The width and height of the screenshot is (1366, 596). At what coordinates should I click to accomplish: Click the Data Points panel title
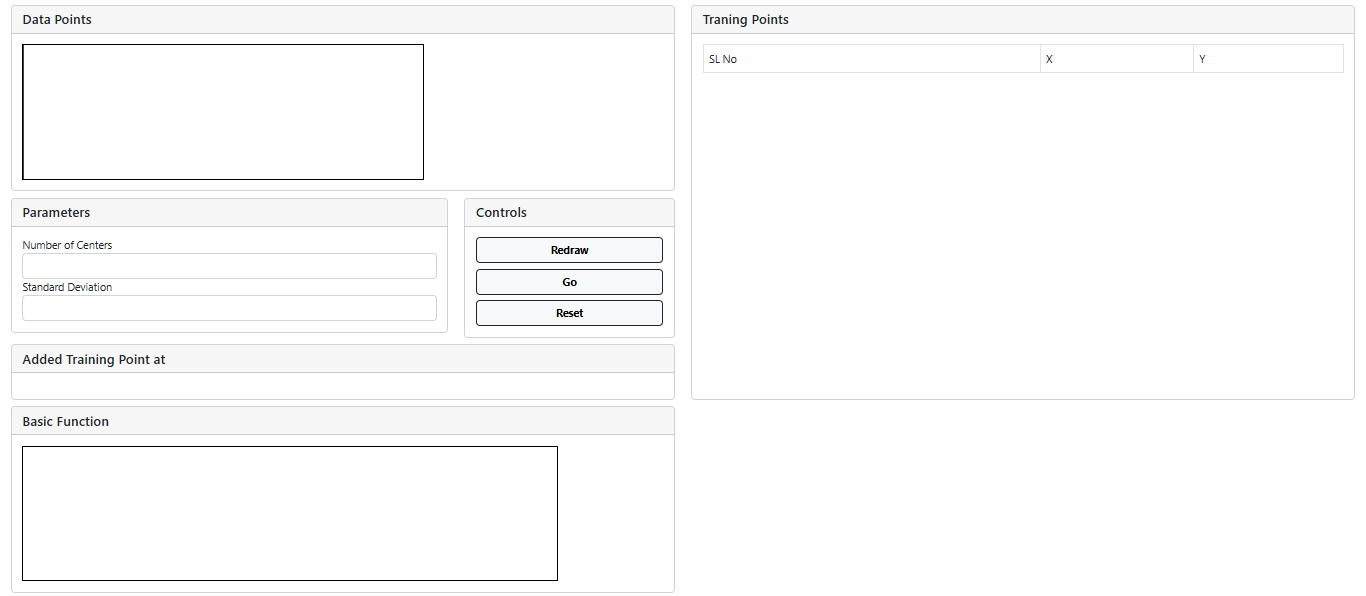click(x=57, y=20)
